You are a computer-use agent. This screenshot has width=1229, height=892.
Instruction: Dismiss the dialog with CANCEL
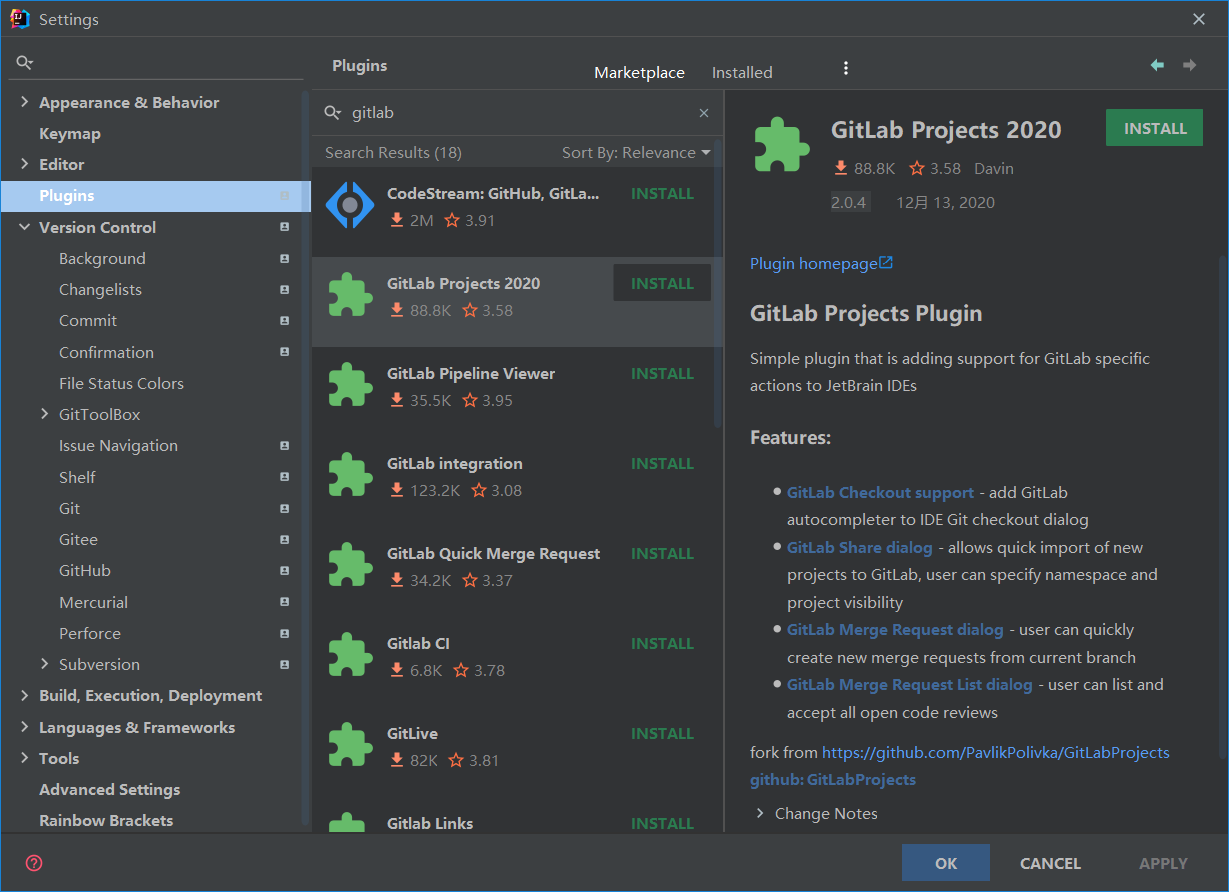1050,863
